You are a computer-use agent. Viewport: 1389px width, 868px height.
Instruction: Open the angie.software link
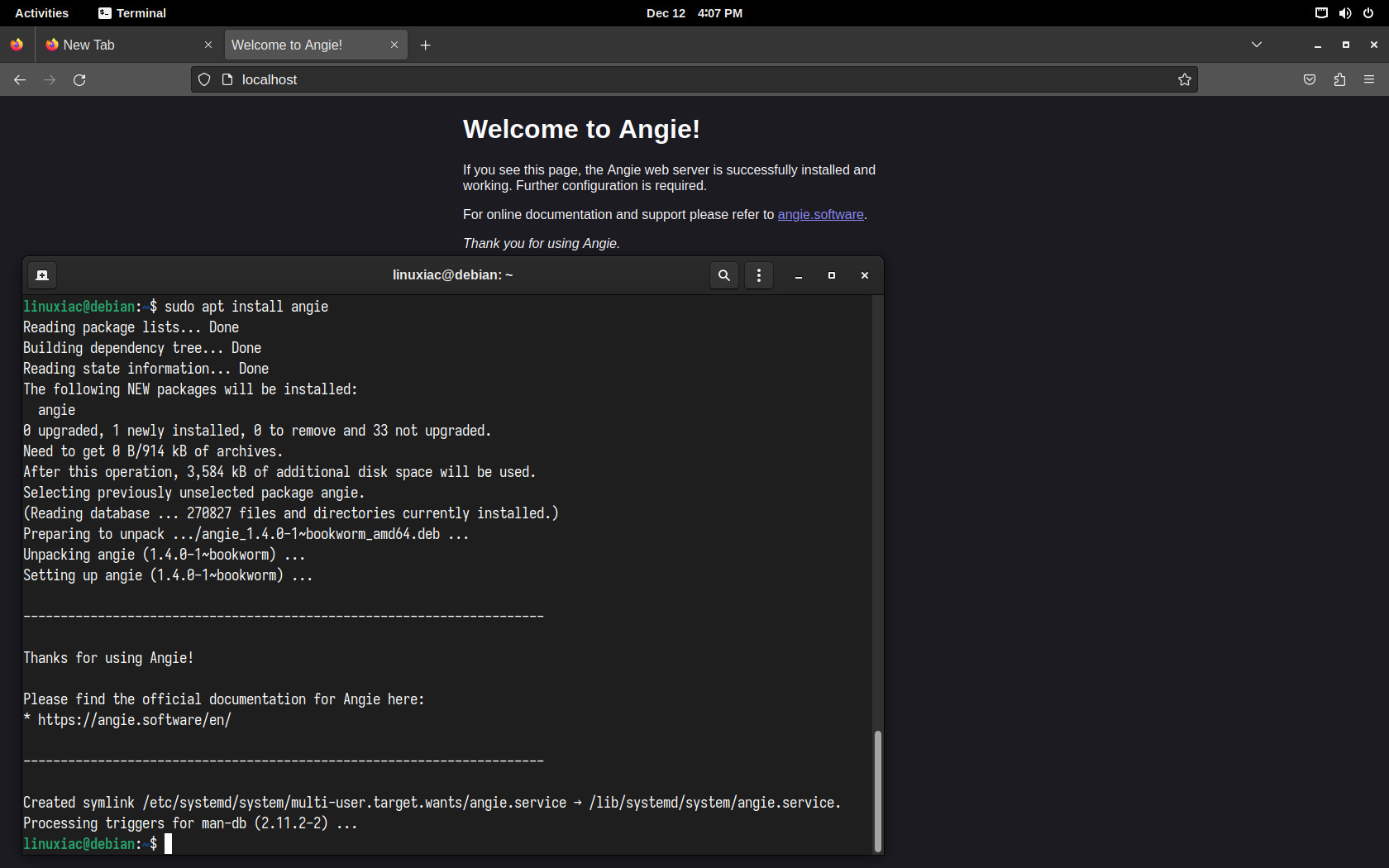820,214
